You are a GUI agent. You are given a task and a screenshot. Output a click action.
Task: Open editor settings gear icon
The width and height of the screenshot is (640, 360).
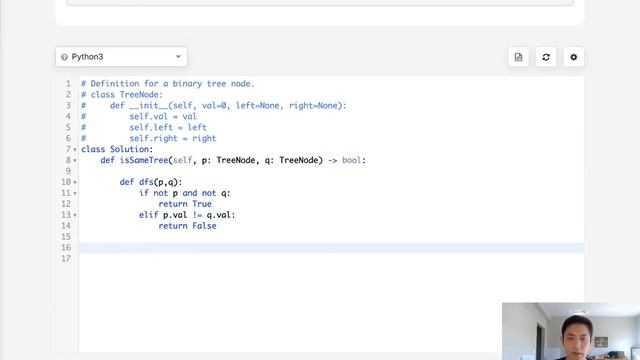[x=573, y=57]
